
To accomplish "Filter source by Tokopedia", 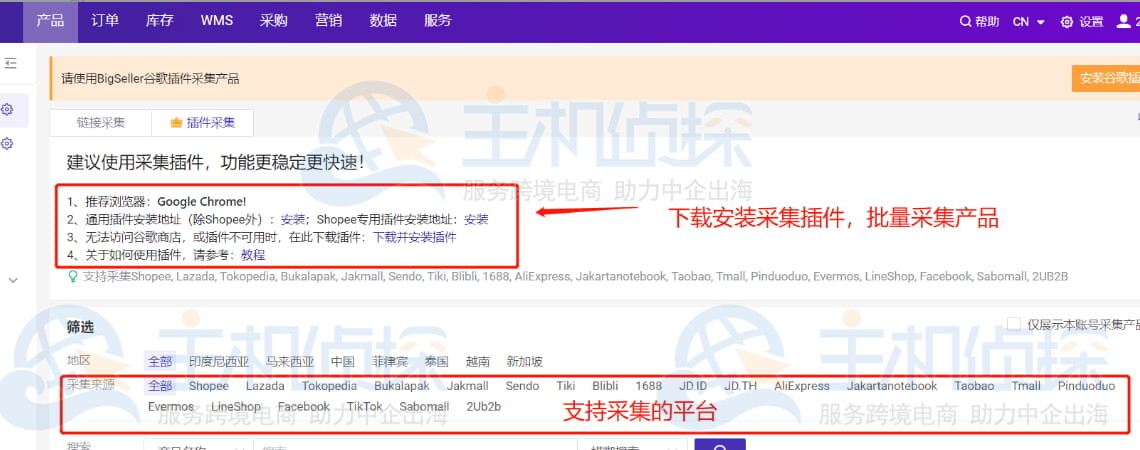I will tap(329, 386).
